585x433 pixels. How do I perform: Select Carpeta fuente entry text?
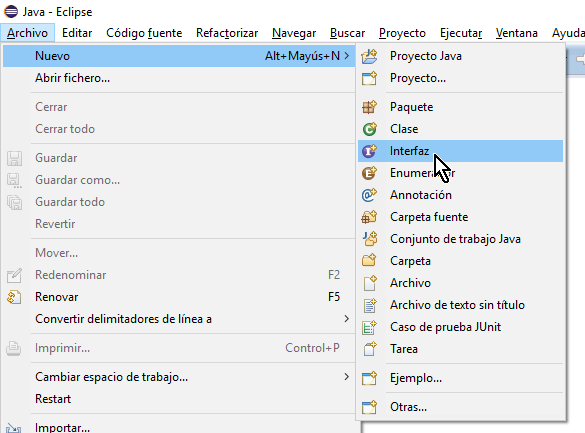click(x=429, y=217)
